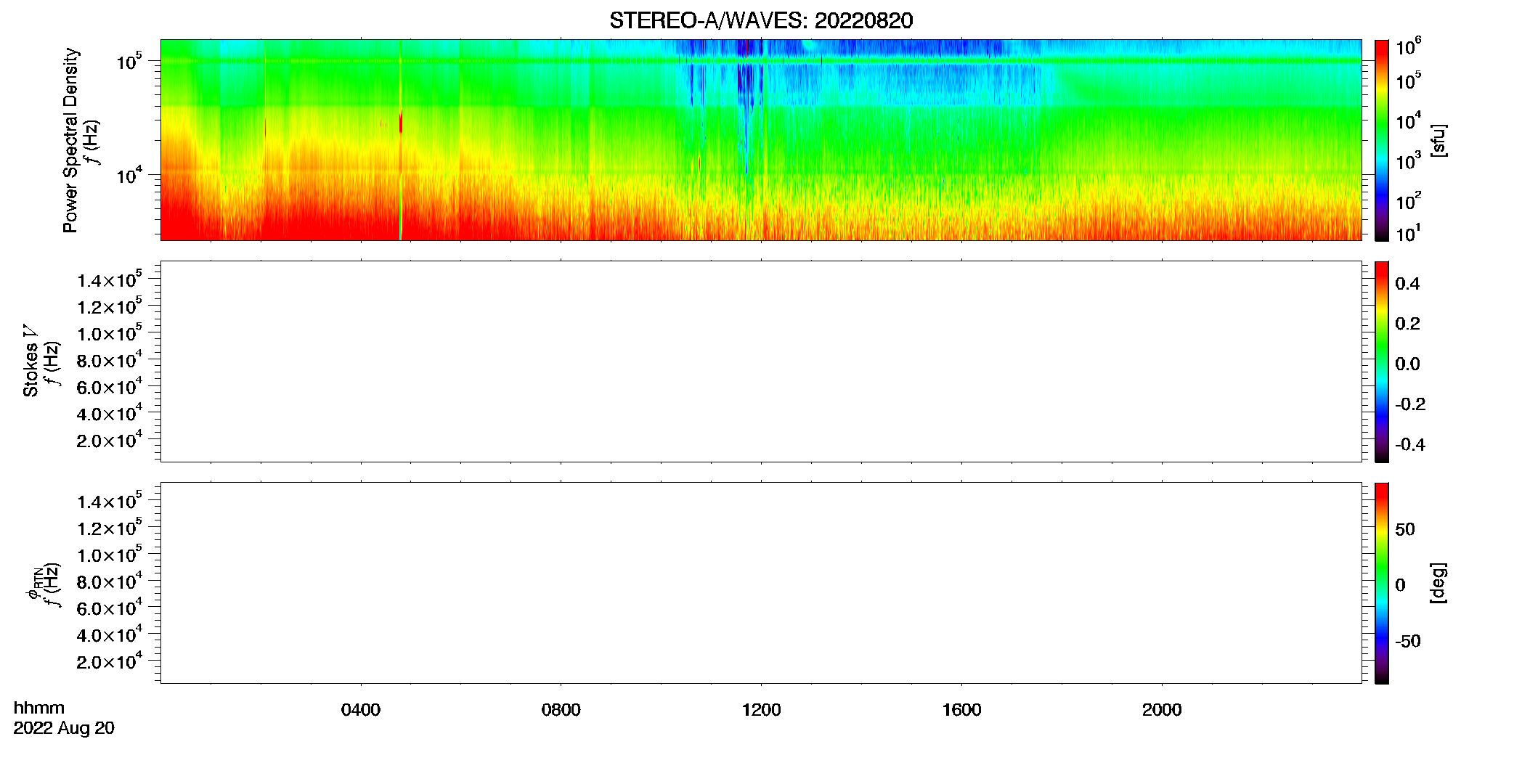Click the "1200" time tick label
This screenshot has width=1522, height=784.
[761, 710]
